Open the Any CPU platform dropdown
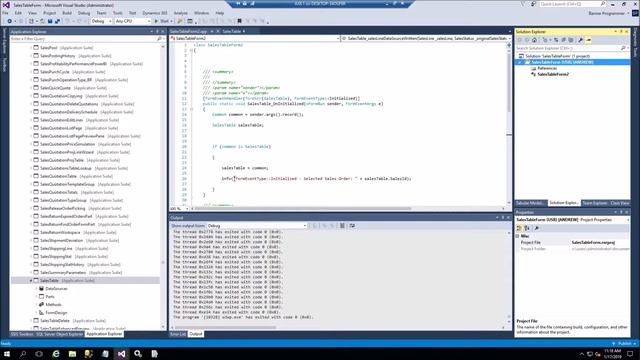 tap(133, 21)
